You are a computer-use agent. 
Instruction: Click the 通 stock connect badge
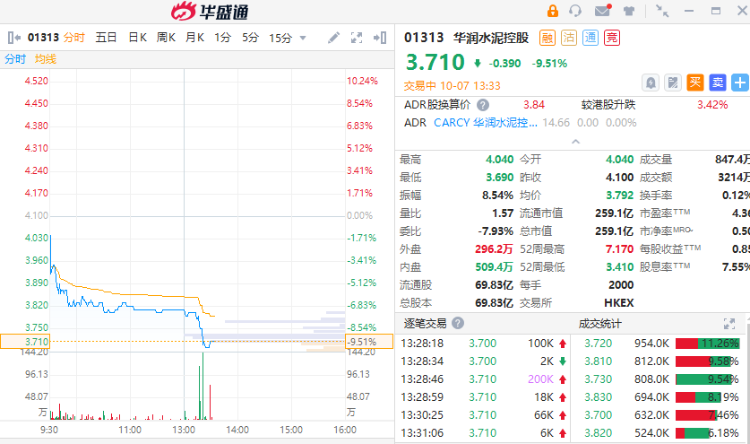[x=590, y=38]
